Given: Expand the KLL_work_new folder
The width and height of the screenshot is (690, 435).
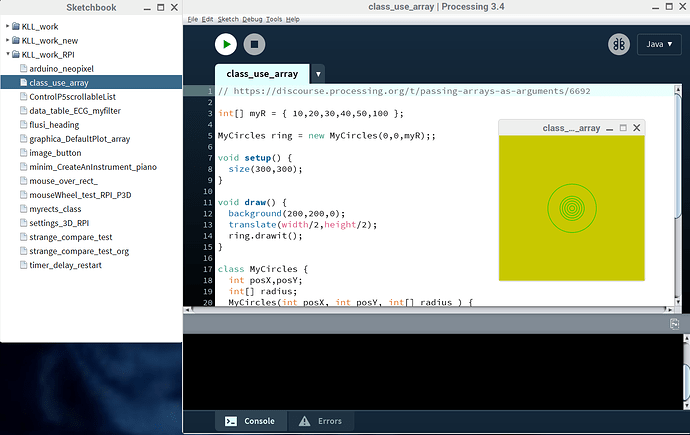Looking at the screenshot, I should tap(7, 40).
